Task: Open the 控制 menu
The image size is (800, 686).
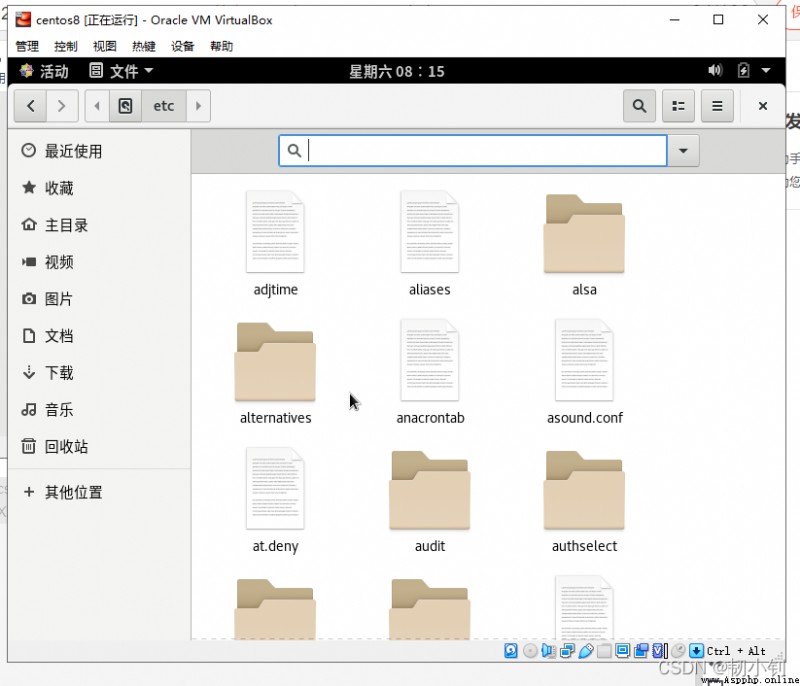Action: 66,46
